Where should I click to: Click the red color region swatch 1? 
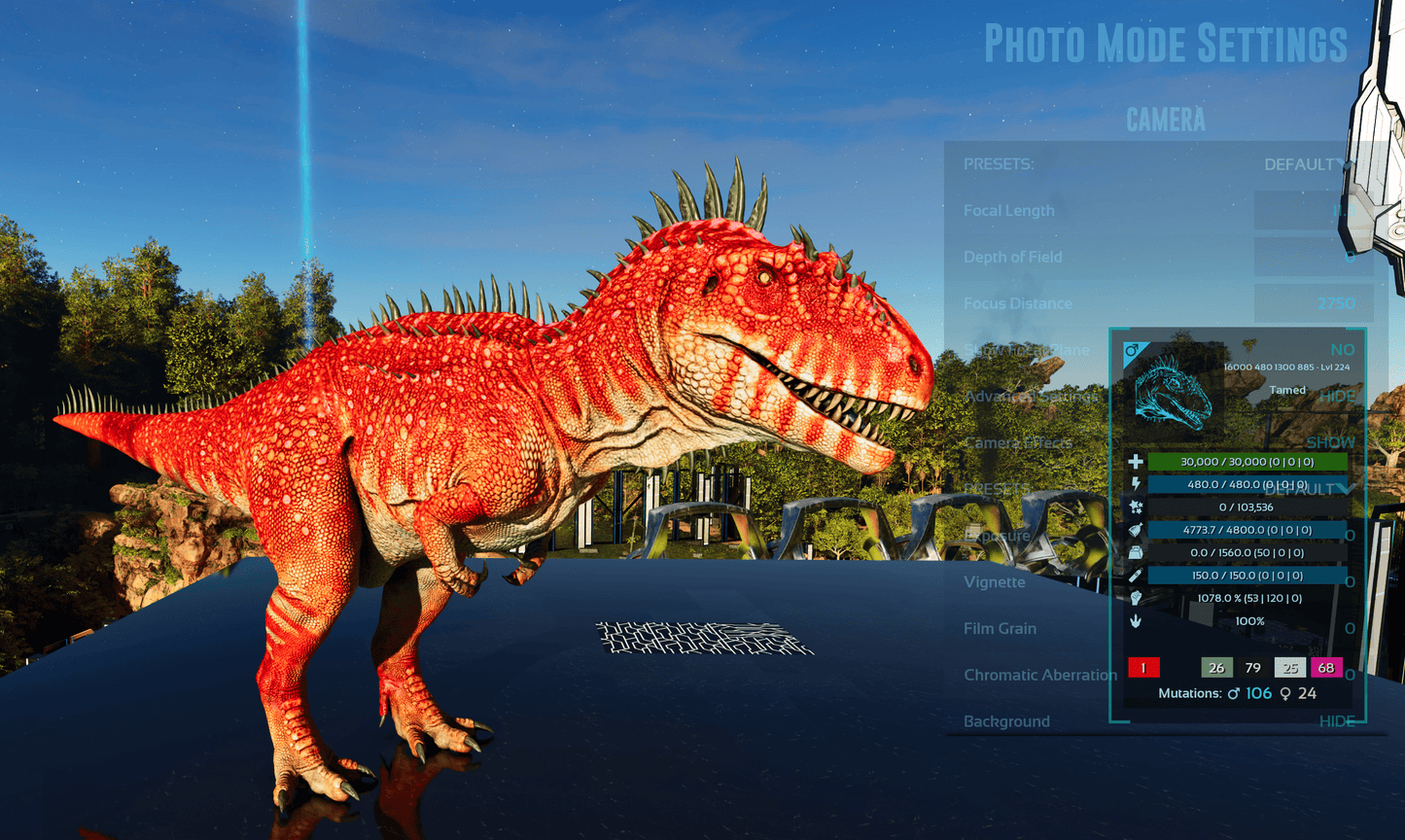pos(1143,668)
